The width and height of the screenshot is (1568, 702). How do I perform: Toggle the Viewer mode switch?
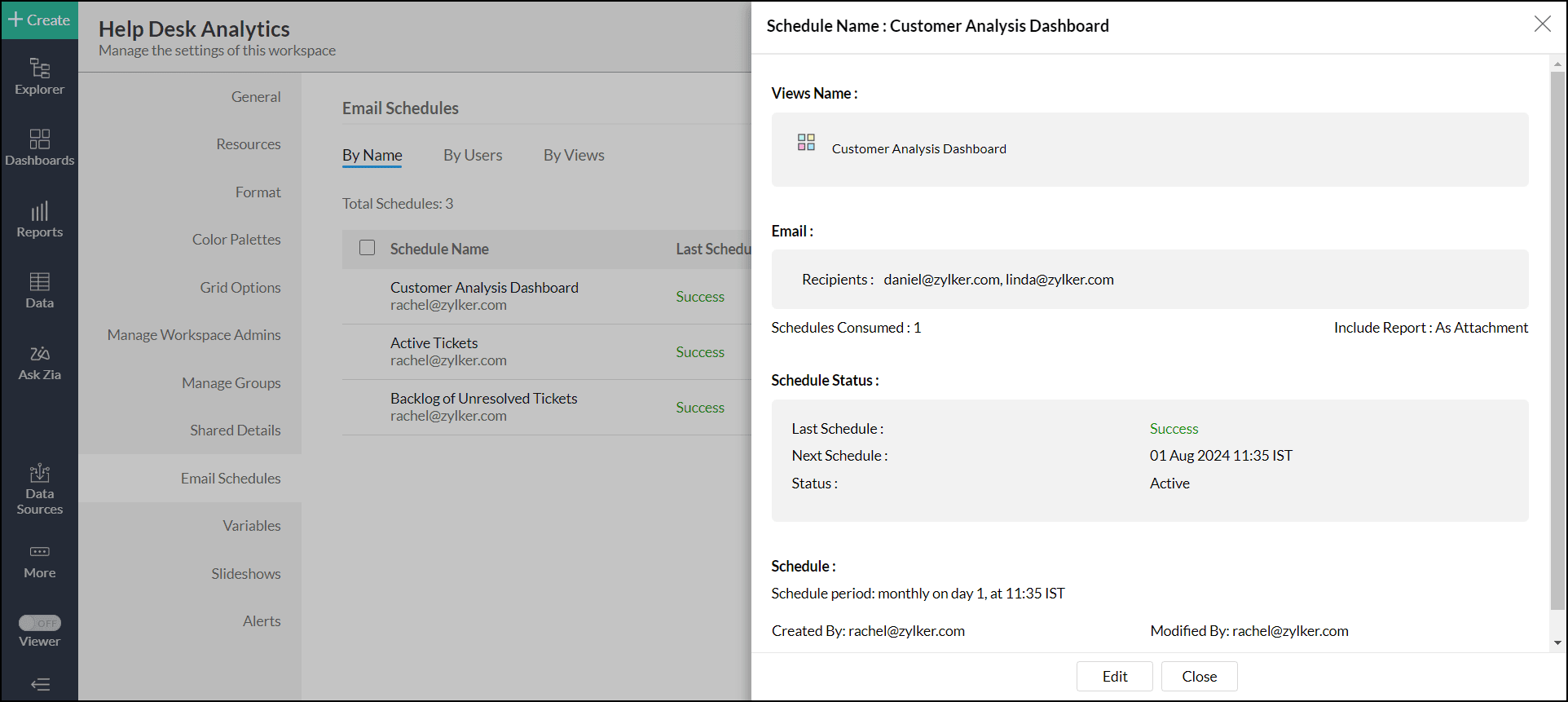[40, 623]
